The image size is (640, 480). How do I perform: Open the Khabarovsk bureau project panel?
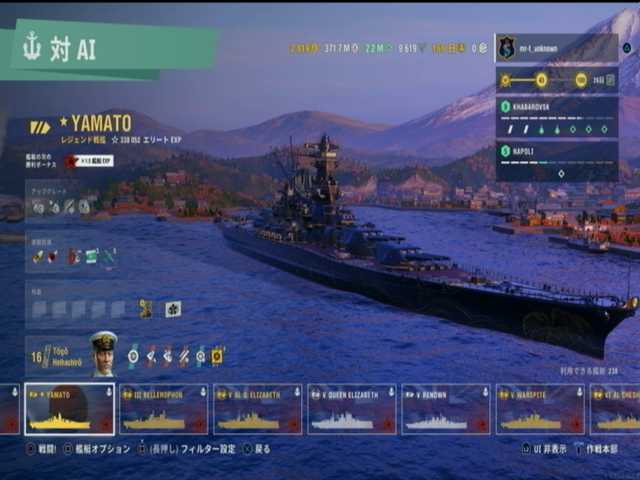coord(557,118)
